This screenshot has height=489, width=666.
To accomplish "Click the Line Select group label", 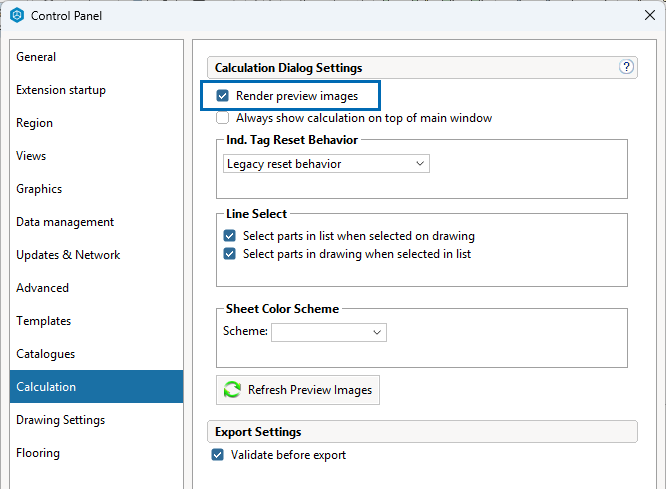I will pos(257,214).
